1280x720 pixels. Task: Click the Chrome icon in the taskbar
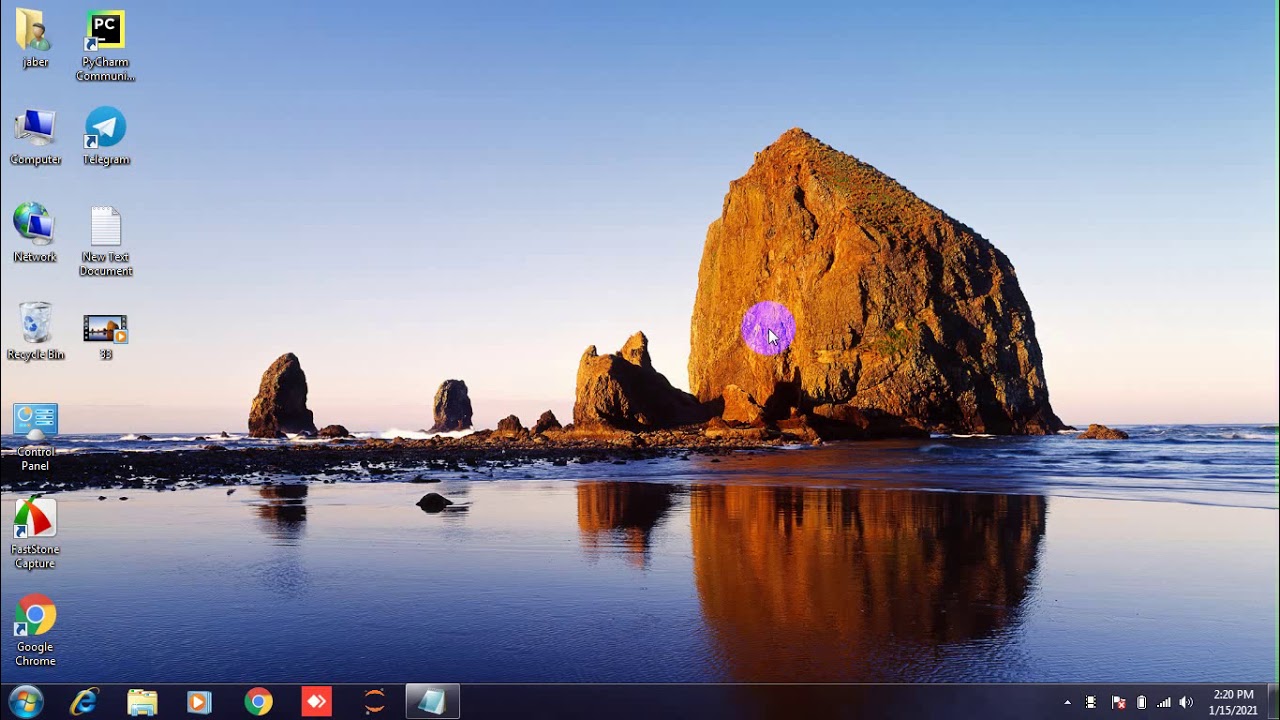258,702
